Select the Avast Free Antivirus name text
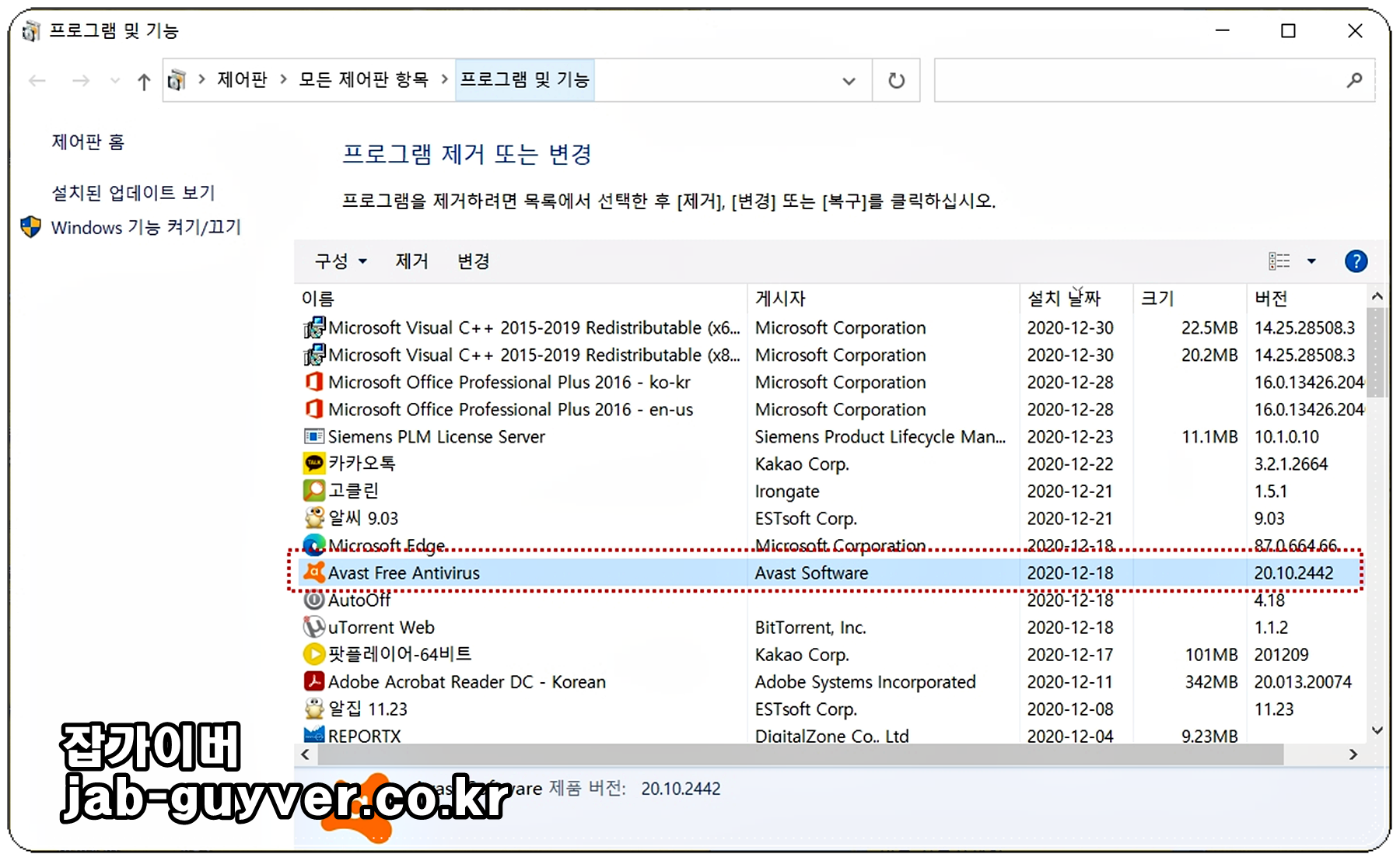 pos(404,572)
